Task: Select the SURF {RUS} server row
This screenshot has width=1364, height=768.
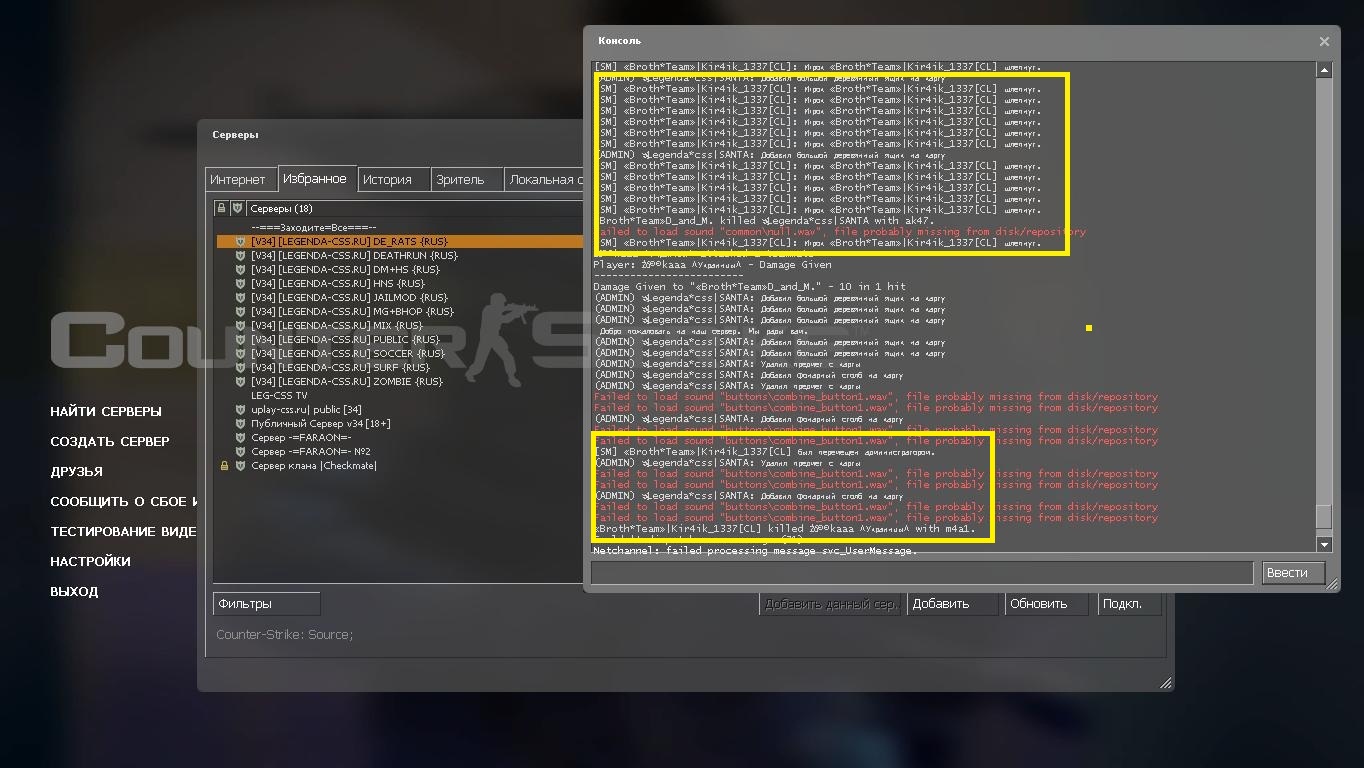Action: (x=399, y=367)
